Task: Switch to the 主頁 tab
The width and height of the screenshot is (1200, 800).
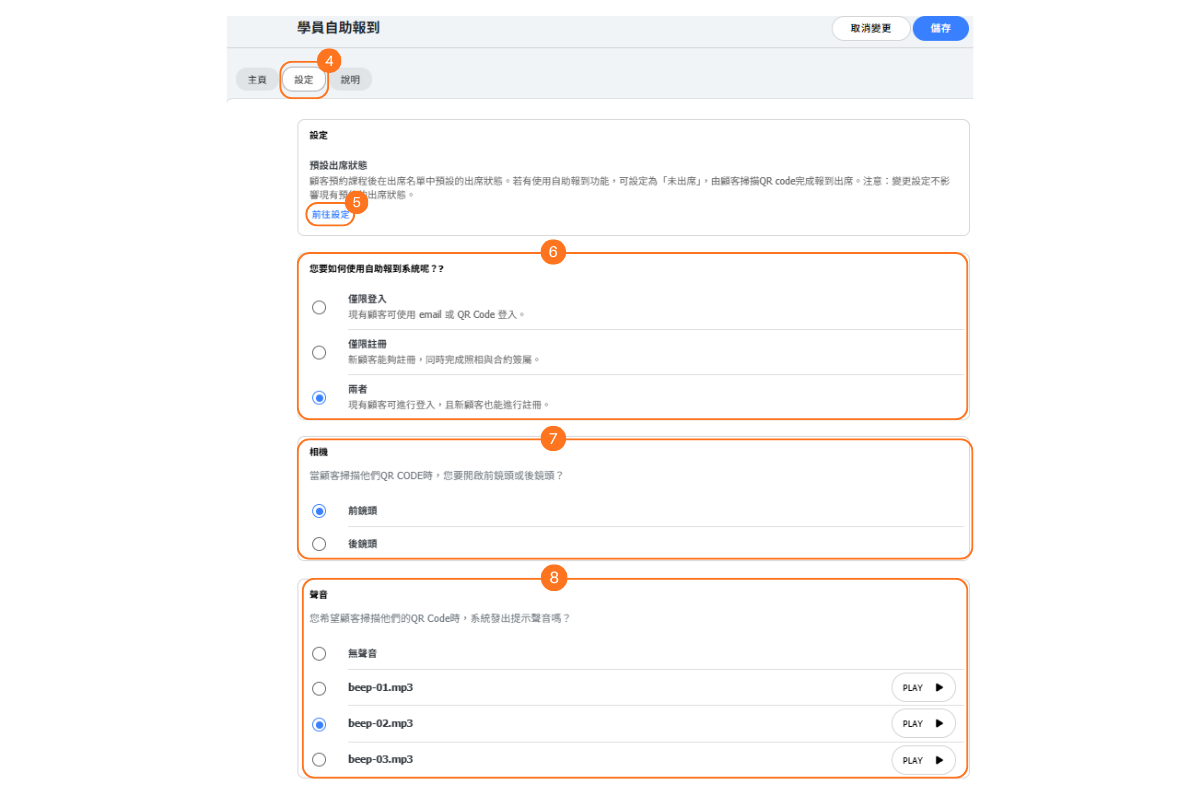Action: [257, 79]
